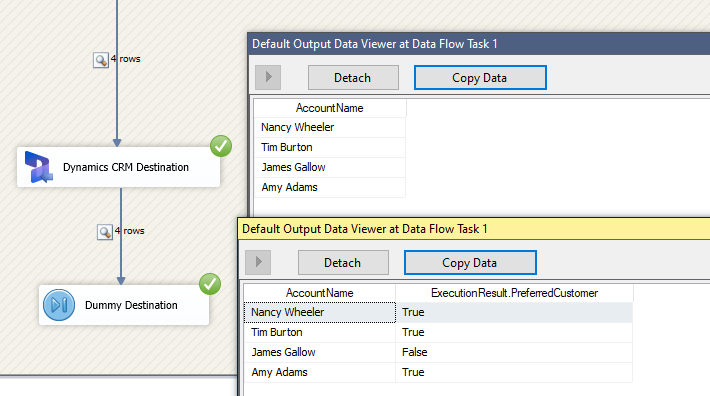Click Detach in the upper data viewer

353,77
